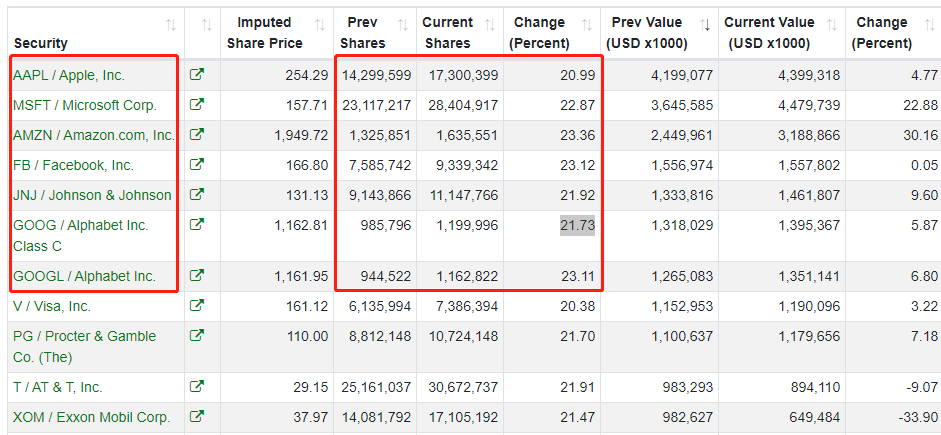This screenshot has height=435, width=941.
Task: Open external link icon for Visa row
Action: click(197, 306)
